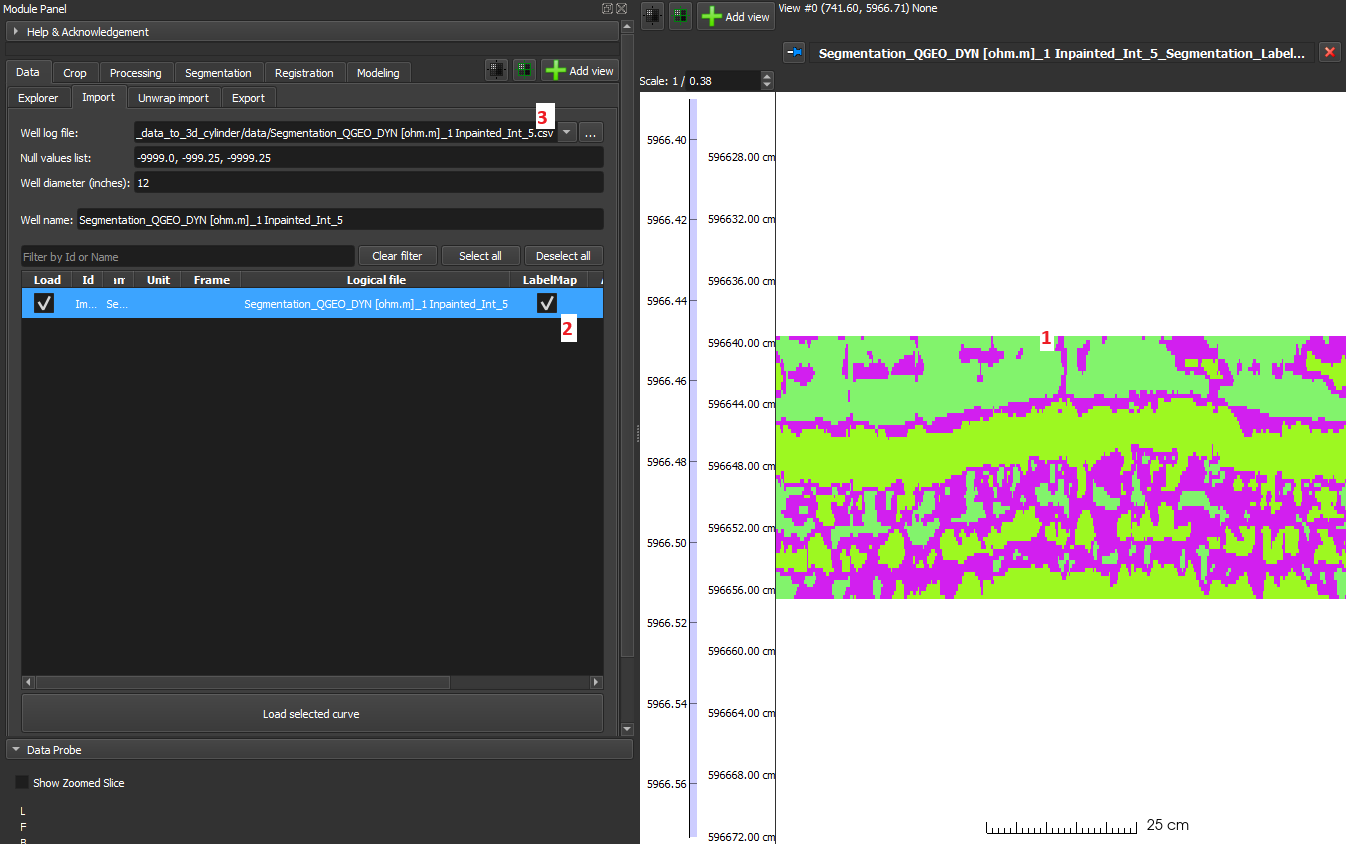Image resolution: width=1346 pixels, height=844 pixels.
Task: Collapse the Data Probe section
Action: click(14, 749)
